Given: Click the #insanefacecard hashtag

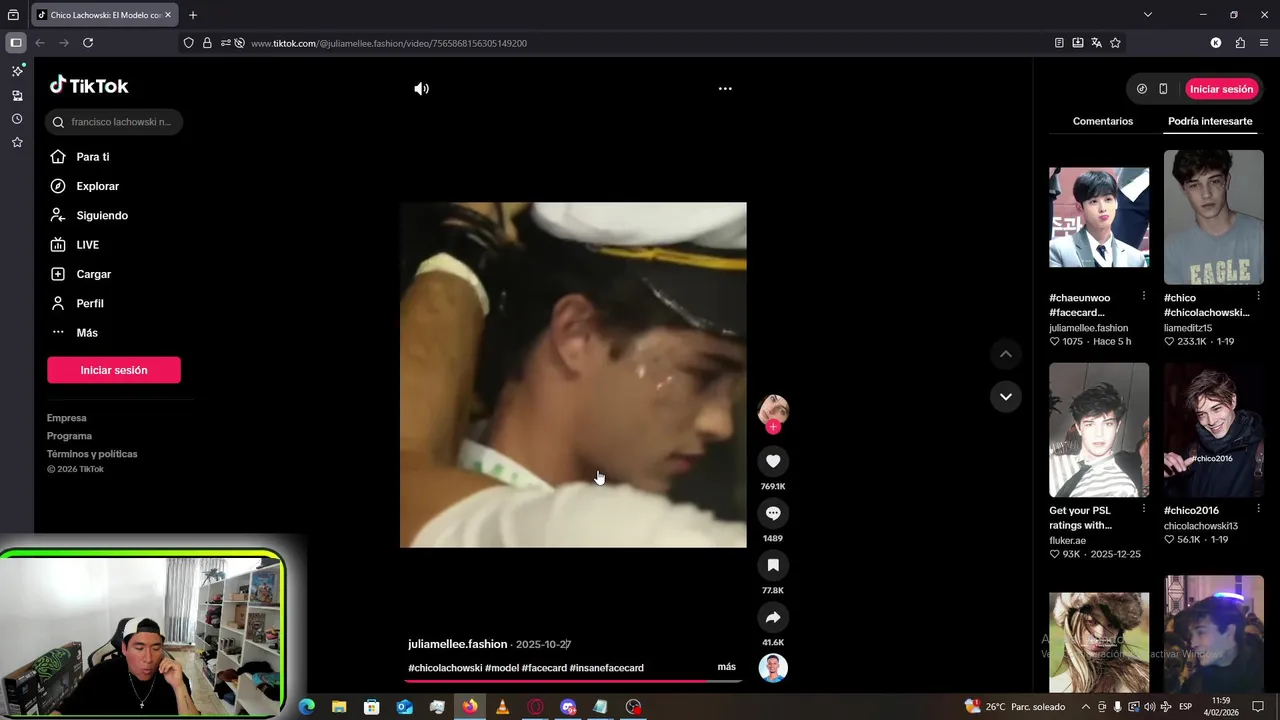Looking at the screenshot, I should point(607,668).
